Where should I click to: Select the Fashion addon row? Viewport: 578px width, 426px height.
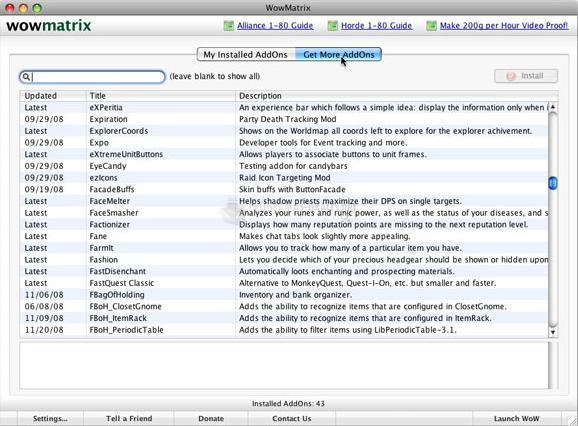pyautogui.click(x=284, y=260)
